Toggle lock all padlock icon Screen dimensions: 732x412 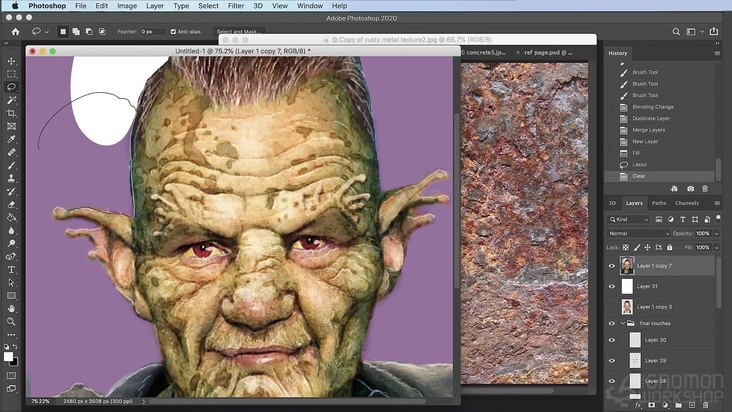[x=669, y=247]
